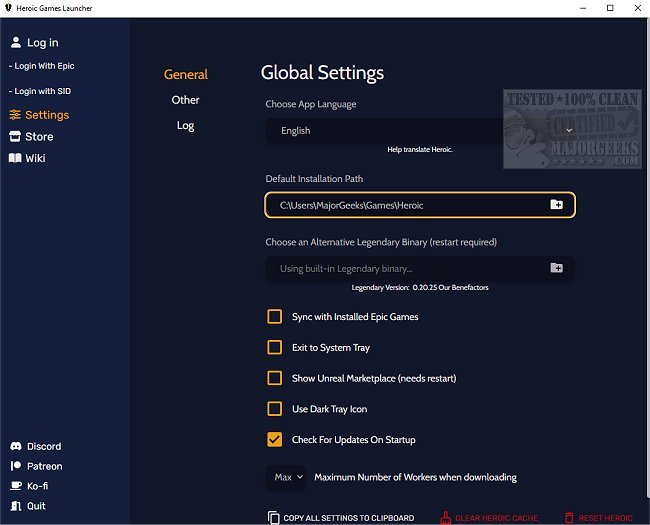Uncheck Check For Updates On Startup
This screenshot has height=525, width=650.
coord(274,439)
